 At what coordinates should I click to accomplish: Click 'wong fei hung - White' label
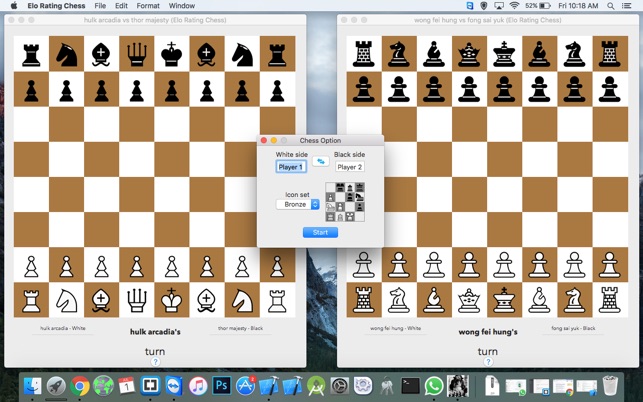click(395, 328)
